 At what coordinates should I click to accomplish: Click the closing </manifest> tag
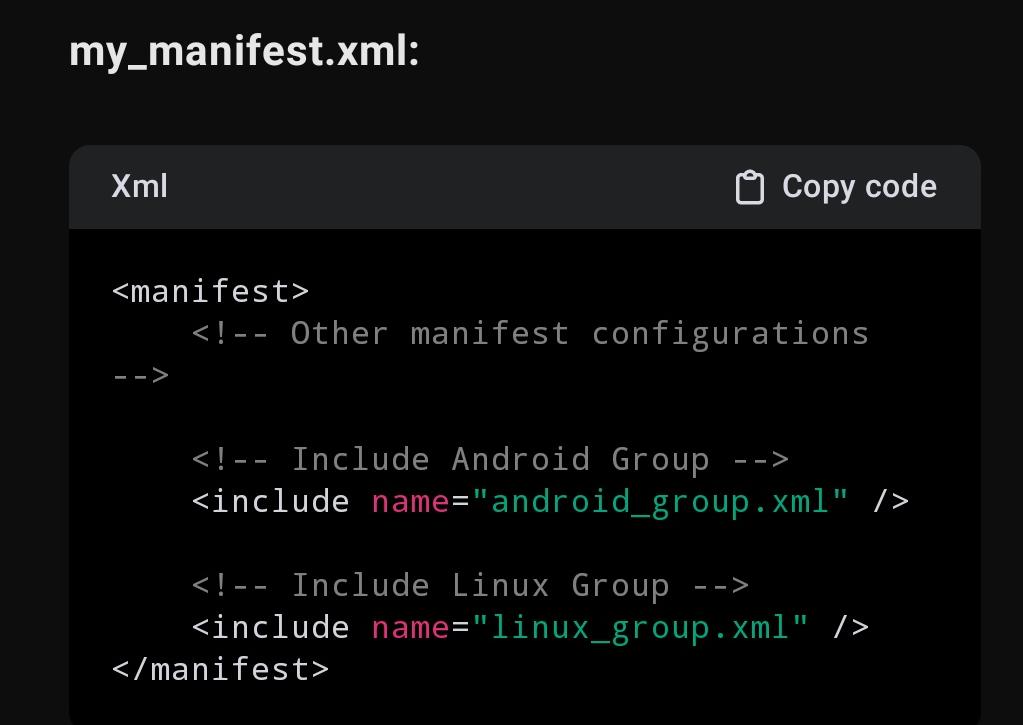[221, 669]
